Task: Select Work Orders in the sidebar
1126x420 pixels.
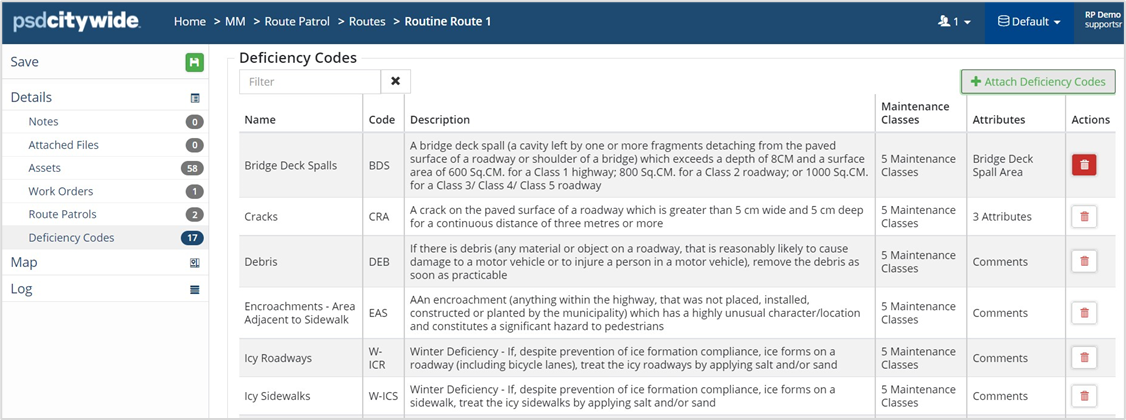Action: 61,191
